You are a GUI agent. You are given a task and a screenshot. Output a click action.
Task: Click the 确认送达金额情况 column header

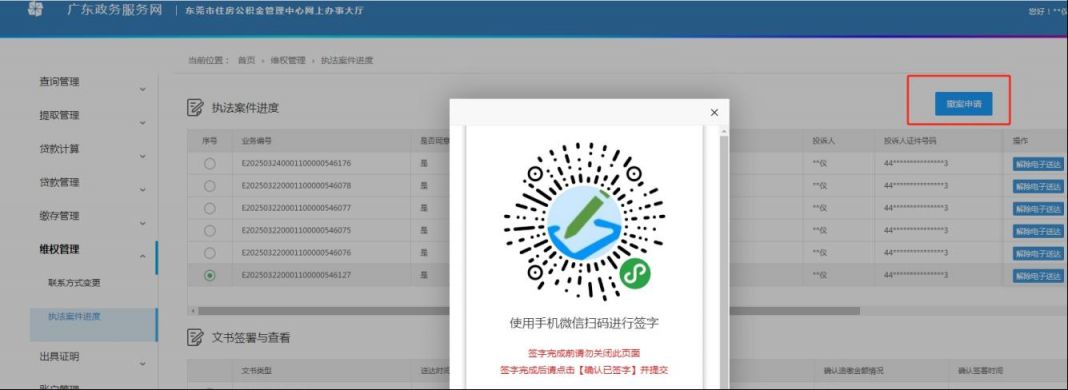(853, 371)
